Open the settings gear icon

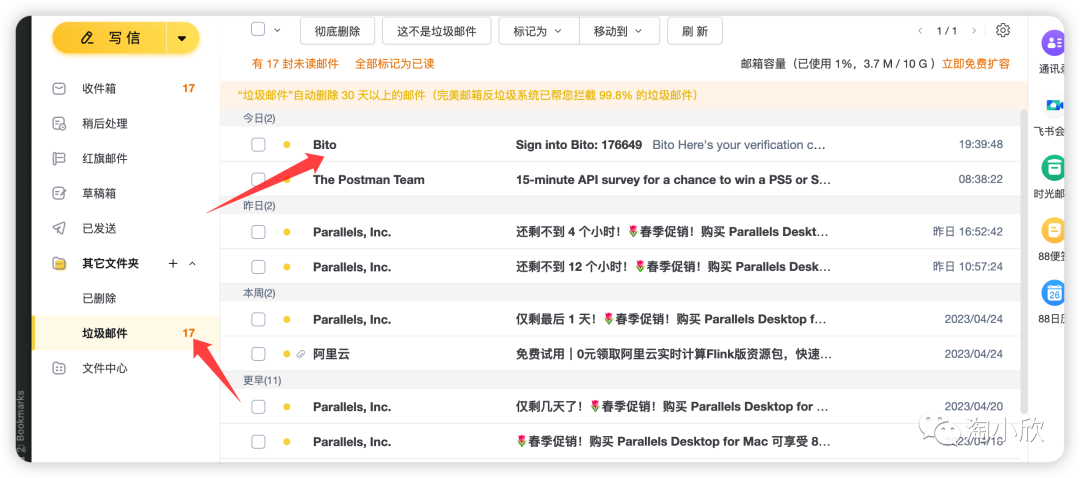[1003, 30]
